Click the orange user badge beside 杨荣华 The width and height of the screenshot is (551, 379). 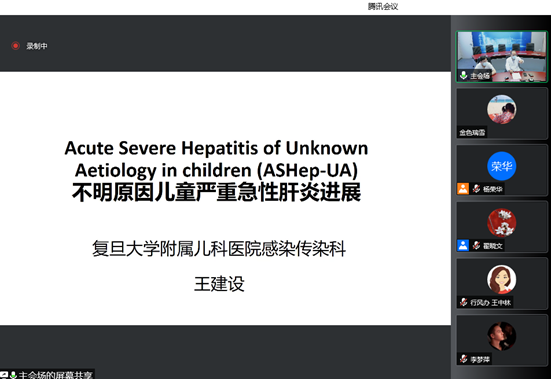(x=463, y=189)
